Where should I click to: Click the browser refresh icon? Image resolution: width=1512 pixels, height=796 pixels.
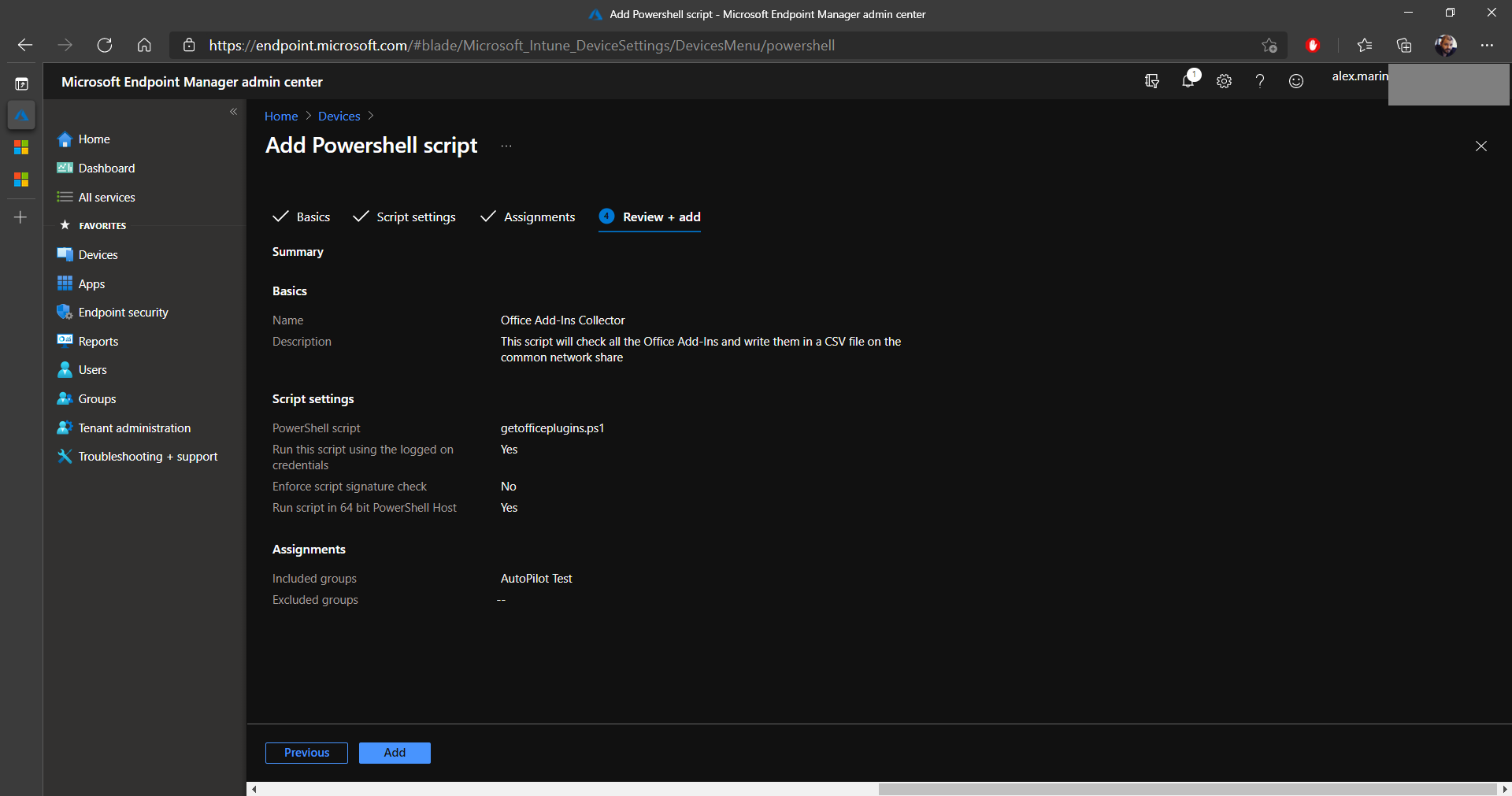click(x=105, y=46)
